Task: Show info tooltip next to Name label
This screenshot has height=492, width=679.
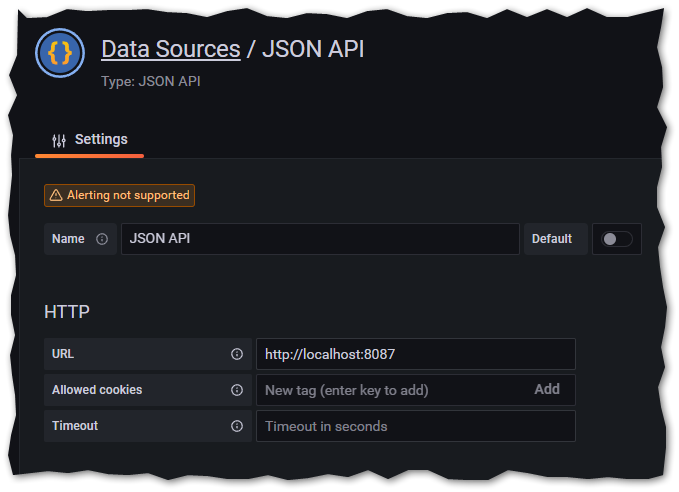Action: click(102, 239)
